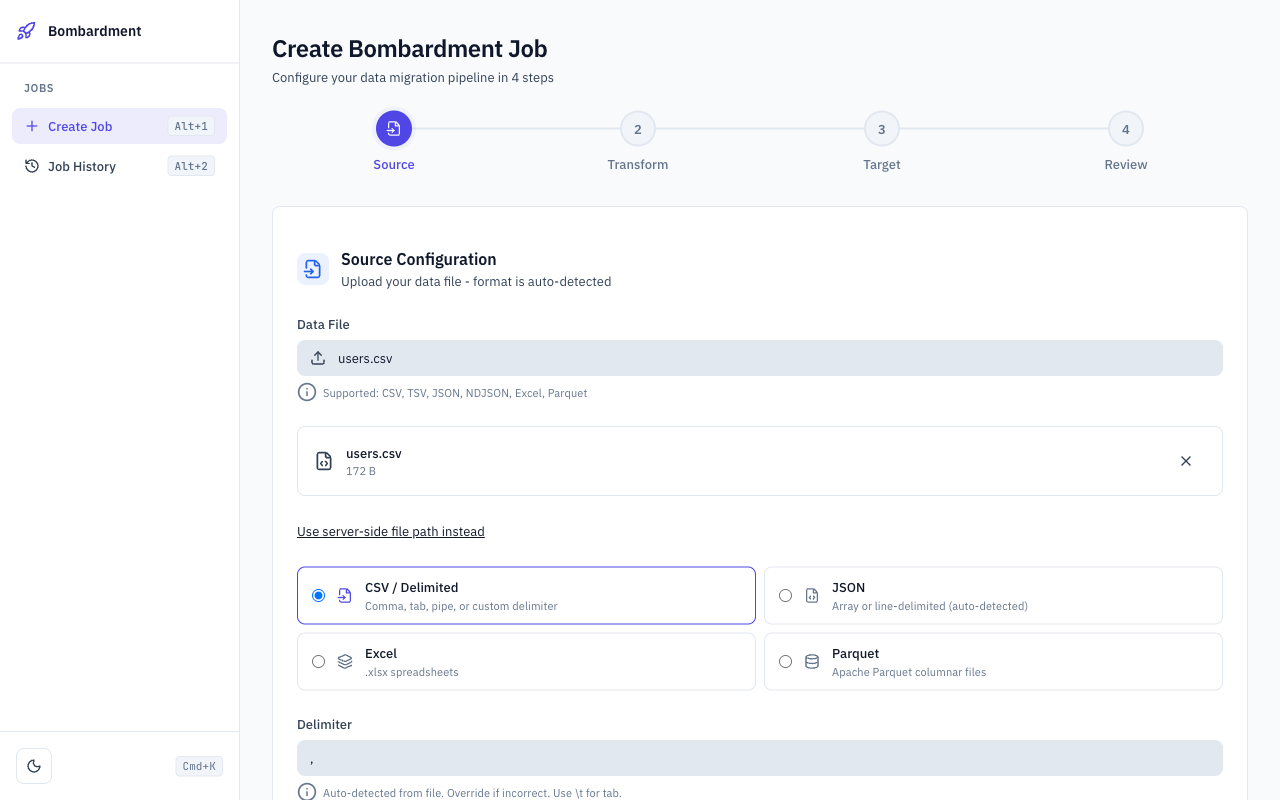Switch to Job History
This screenshot has height=800, width=1280.
click(81, 166)
